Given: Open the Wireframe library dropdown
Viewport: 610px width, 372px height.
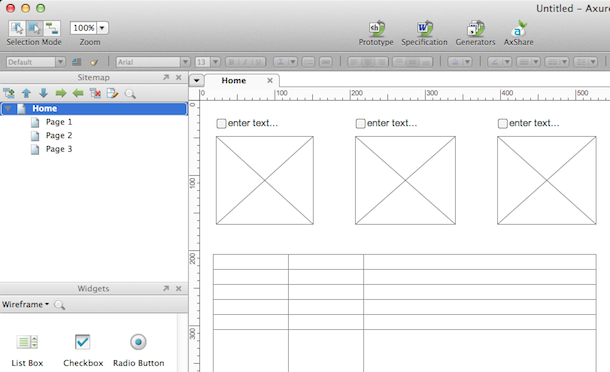Looking at the screenshot, I should click(25, 304).
